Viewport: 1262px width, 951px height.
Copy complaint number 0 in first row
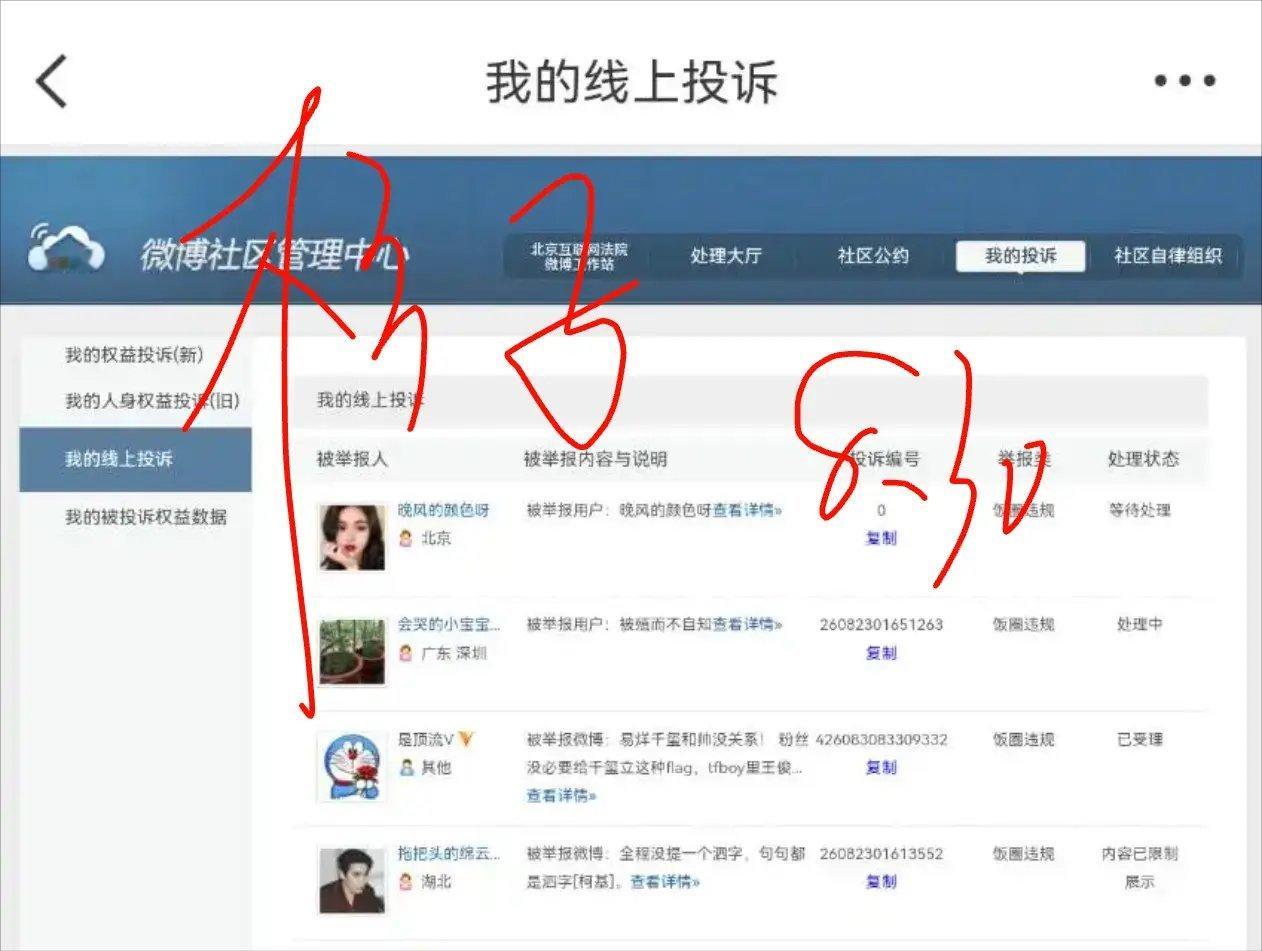(881, 538)
